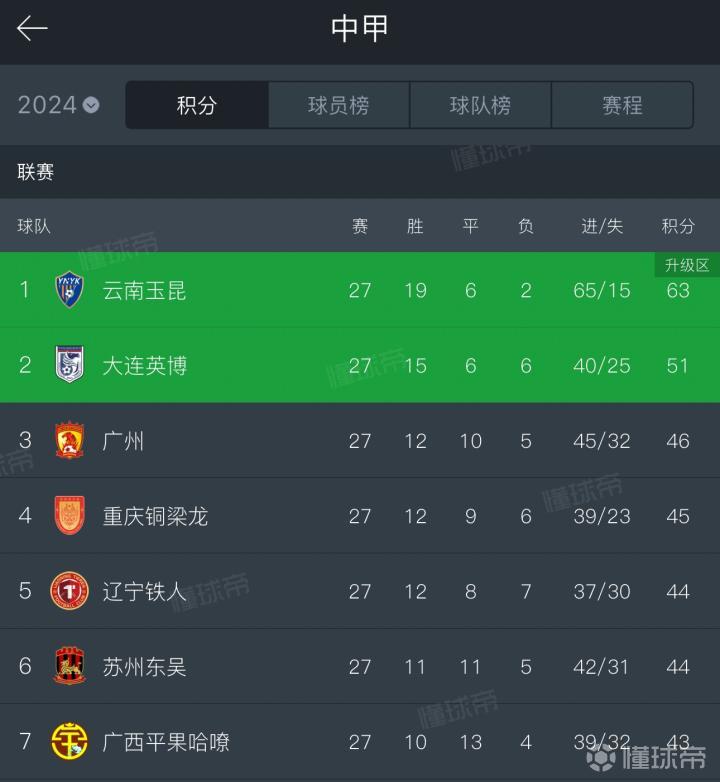Click the 积分 column header
720x782 pixels.
click(678, 226)
